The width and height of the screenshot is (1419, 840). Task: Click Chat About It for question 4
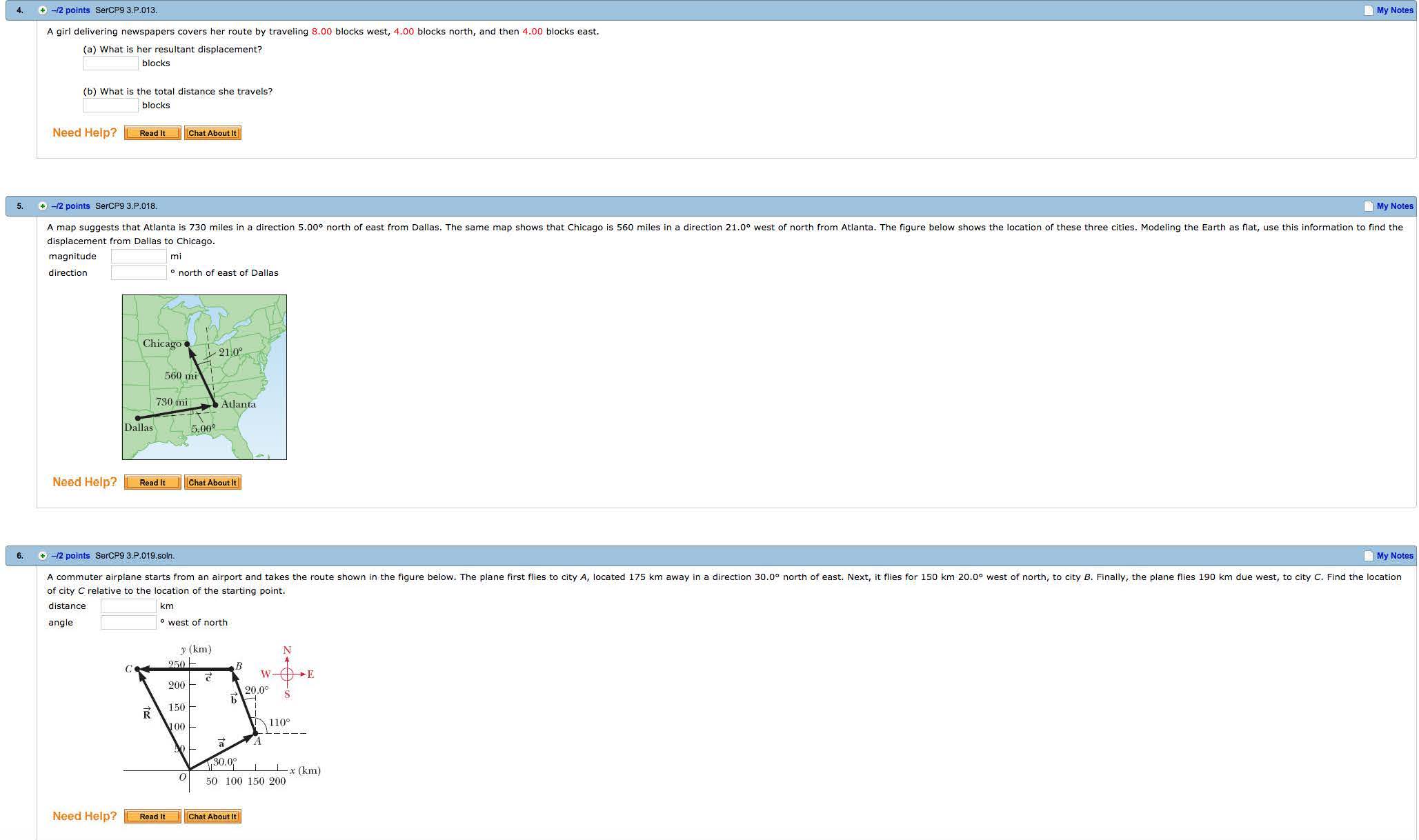point(212,133)
